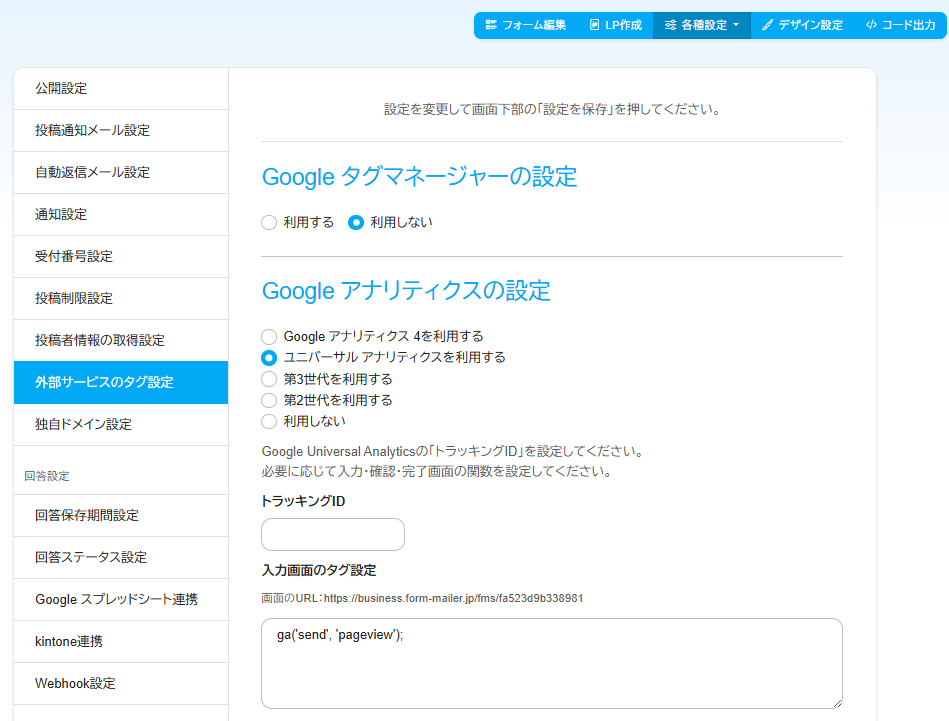The height and width of the screenshot is (721, 949).
Task: Open 通知設定 in the sidebar
Action: pos(121,214)
